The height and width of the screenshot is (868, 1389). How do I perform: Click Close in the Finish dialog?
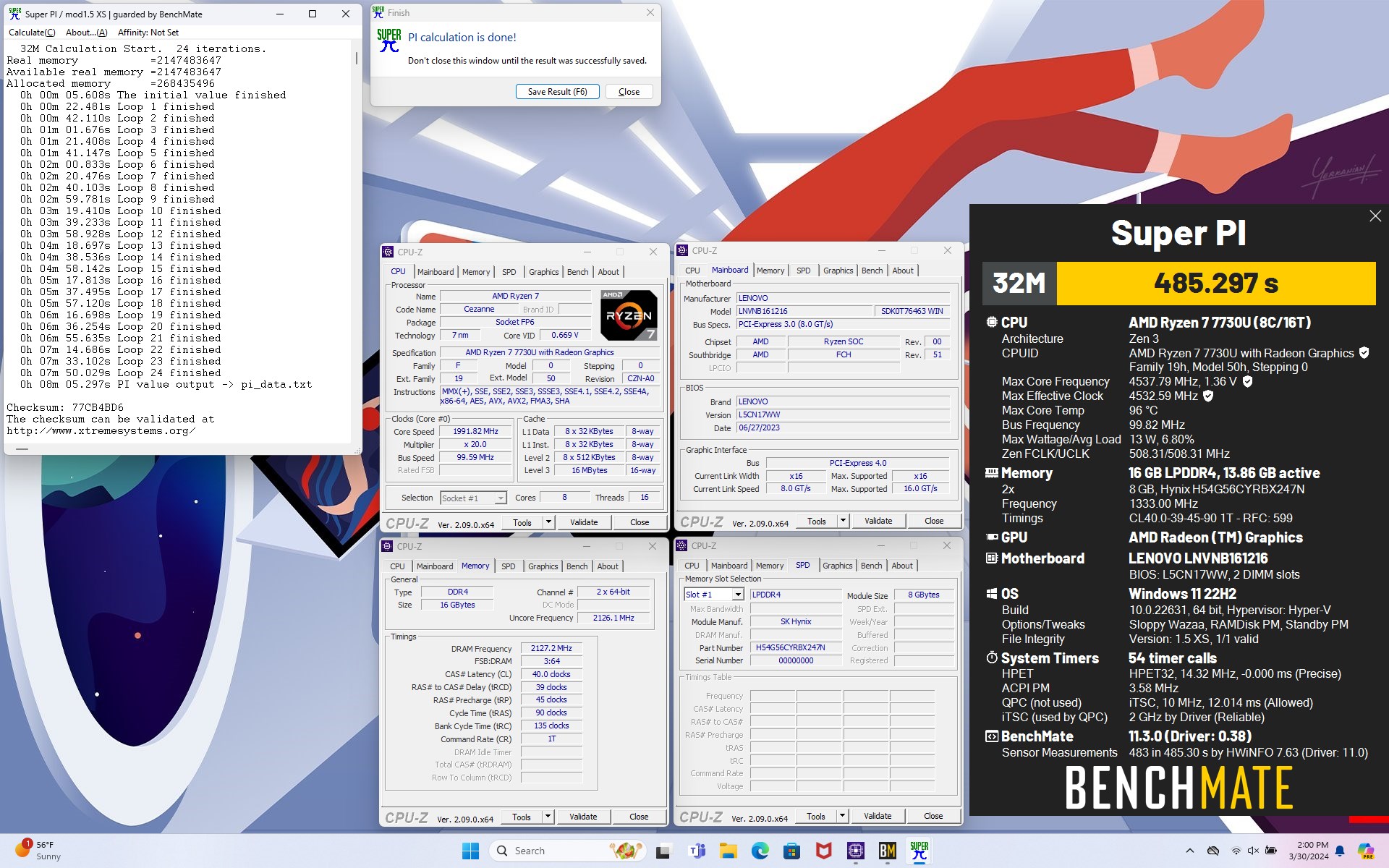click(x=629, y=92)
